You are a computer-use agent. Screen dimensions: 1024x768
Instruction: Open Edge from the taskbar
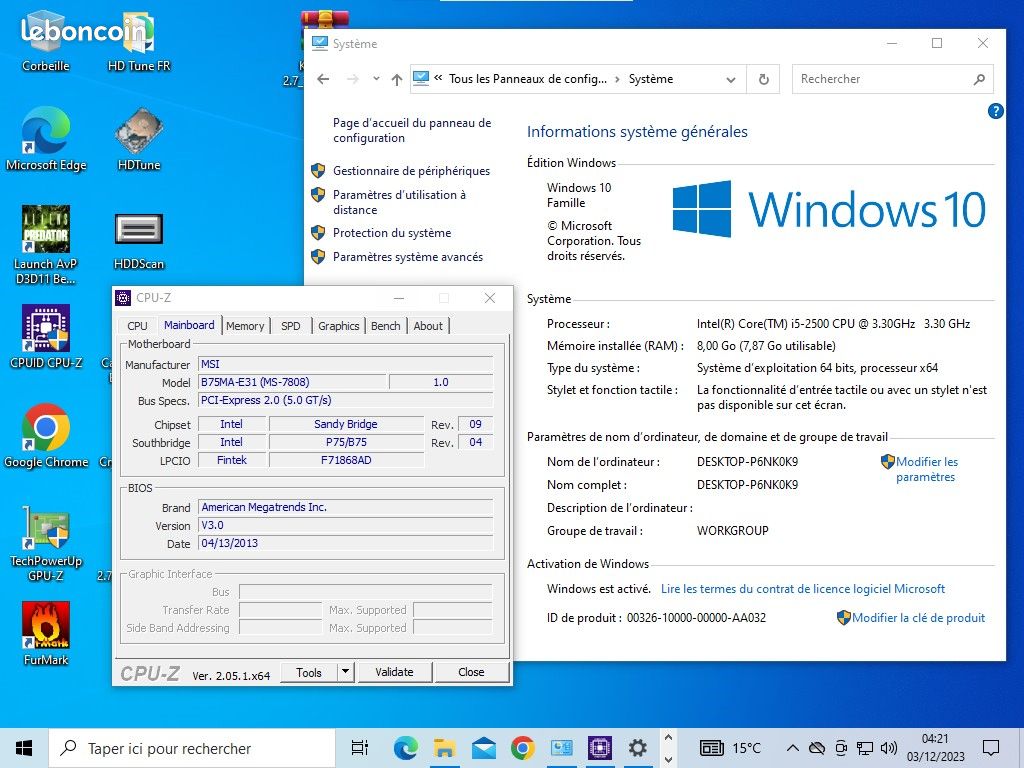coord(406,748)
